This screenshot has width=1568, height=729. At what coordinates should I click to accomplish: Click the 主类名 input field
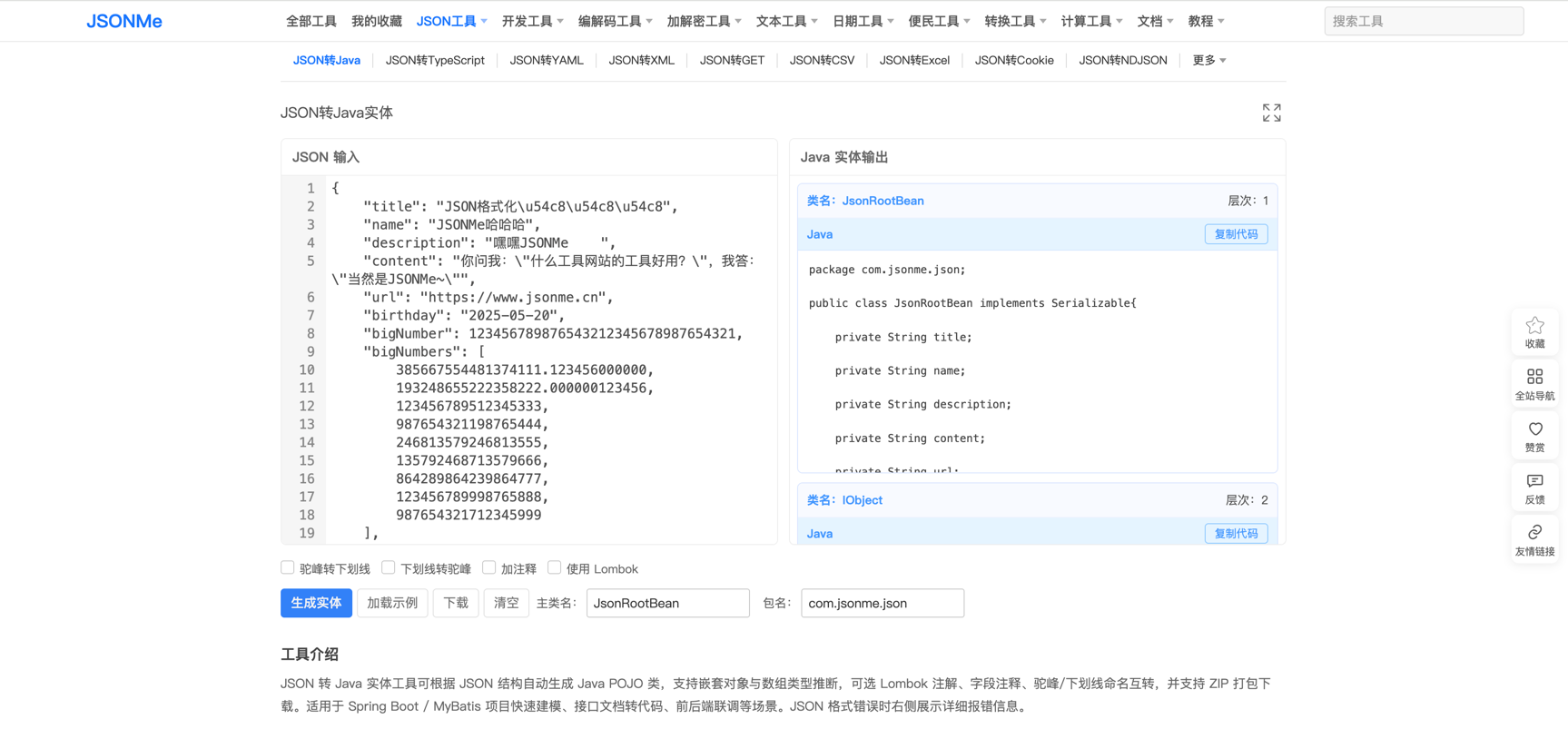[x=667, y=603]
